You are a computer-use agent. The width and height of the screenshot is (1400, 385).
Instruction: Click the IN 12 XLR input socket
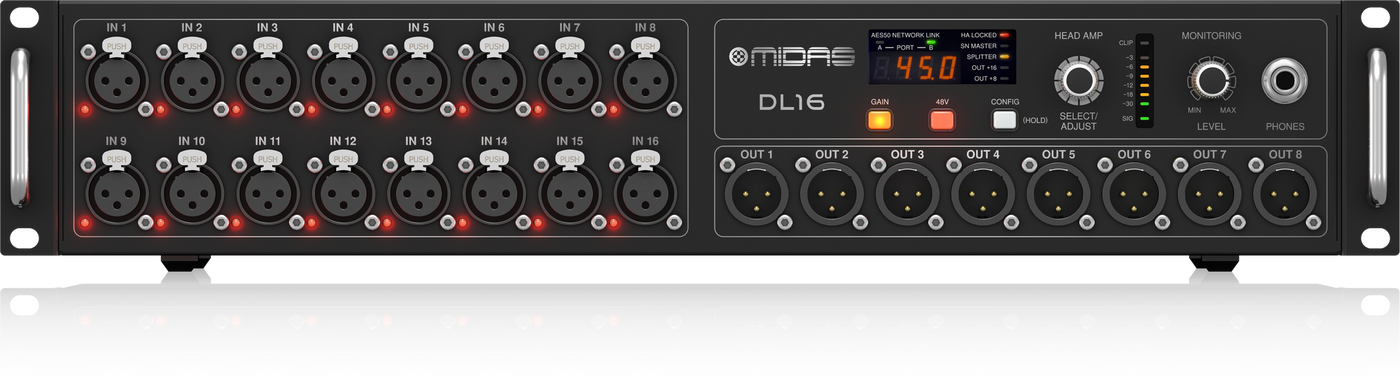click(x=343, y=193)
